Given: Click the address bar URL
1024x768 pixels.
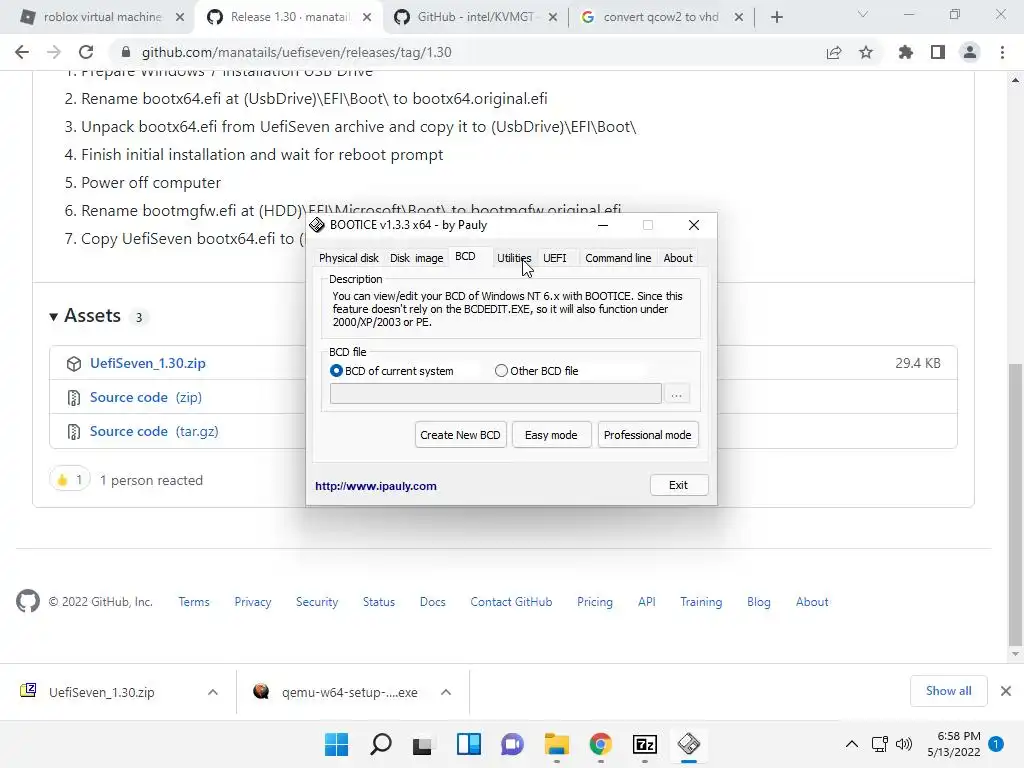Looking at the screenshot, I should click(x=296, y=52).
